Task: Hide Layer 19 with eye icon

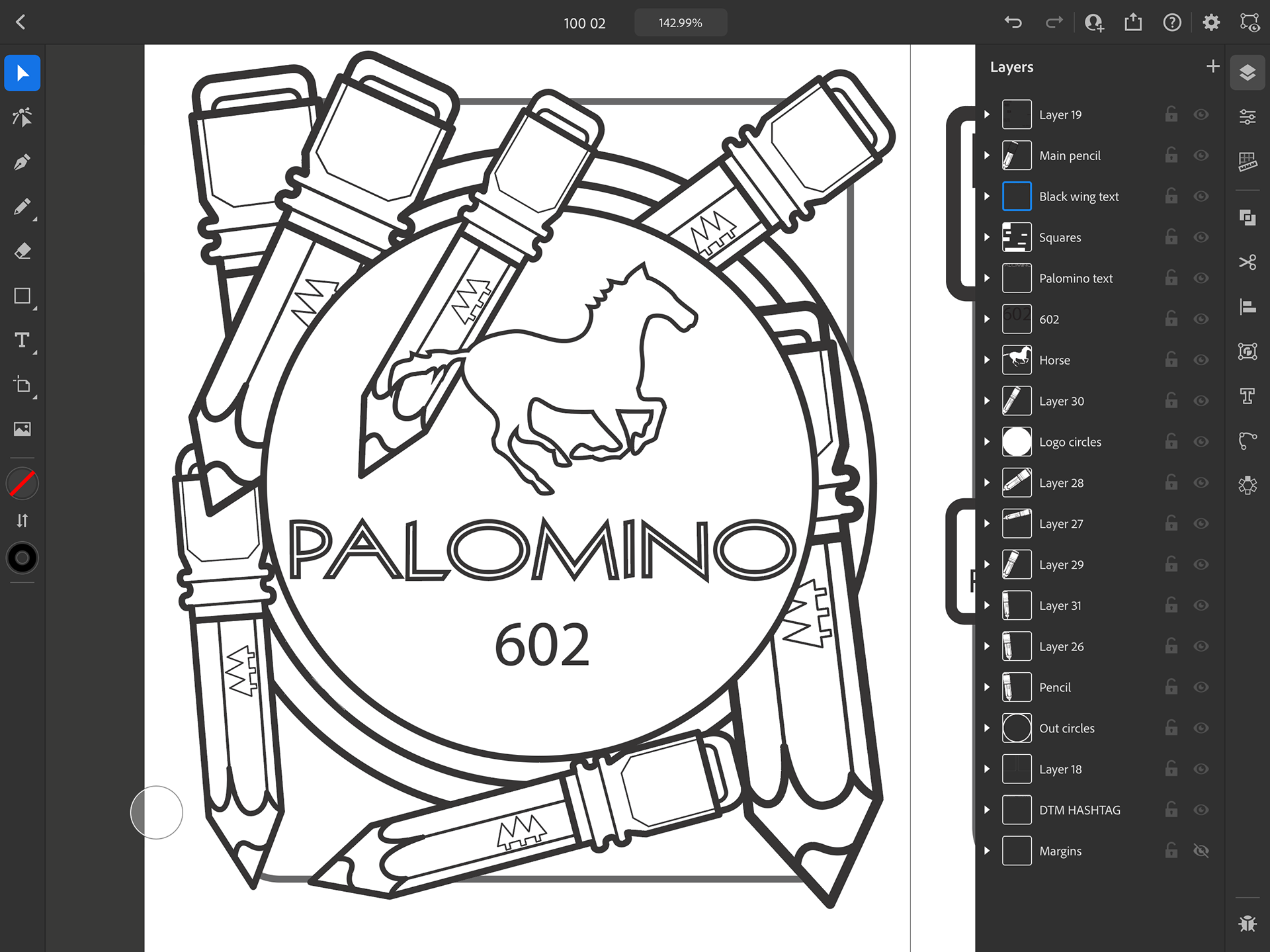Action: tap(1201, 114)
